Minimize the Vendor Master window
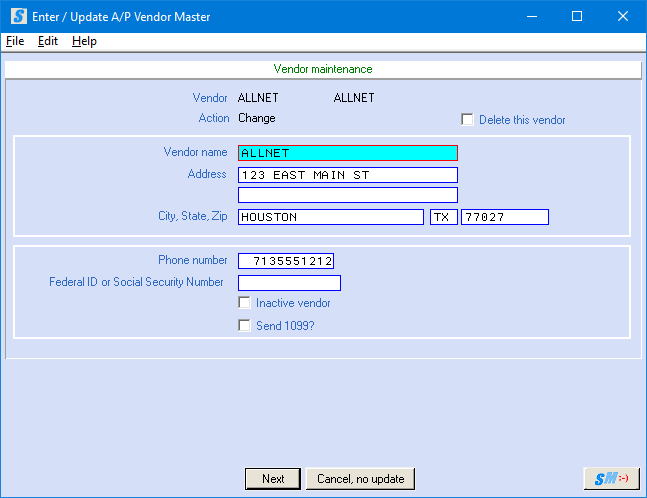The height and width of the screenshot is (498, 647). (x=532, y=17)
